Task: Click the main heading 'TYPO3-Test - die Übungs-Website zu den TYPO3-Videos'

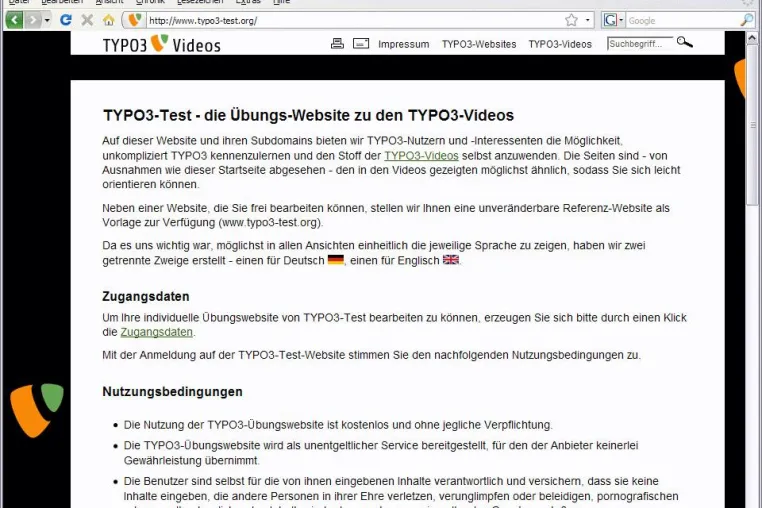Action: coord(309,115)
